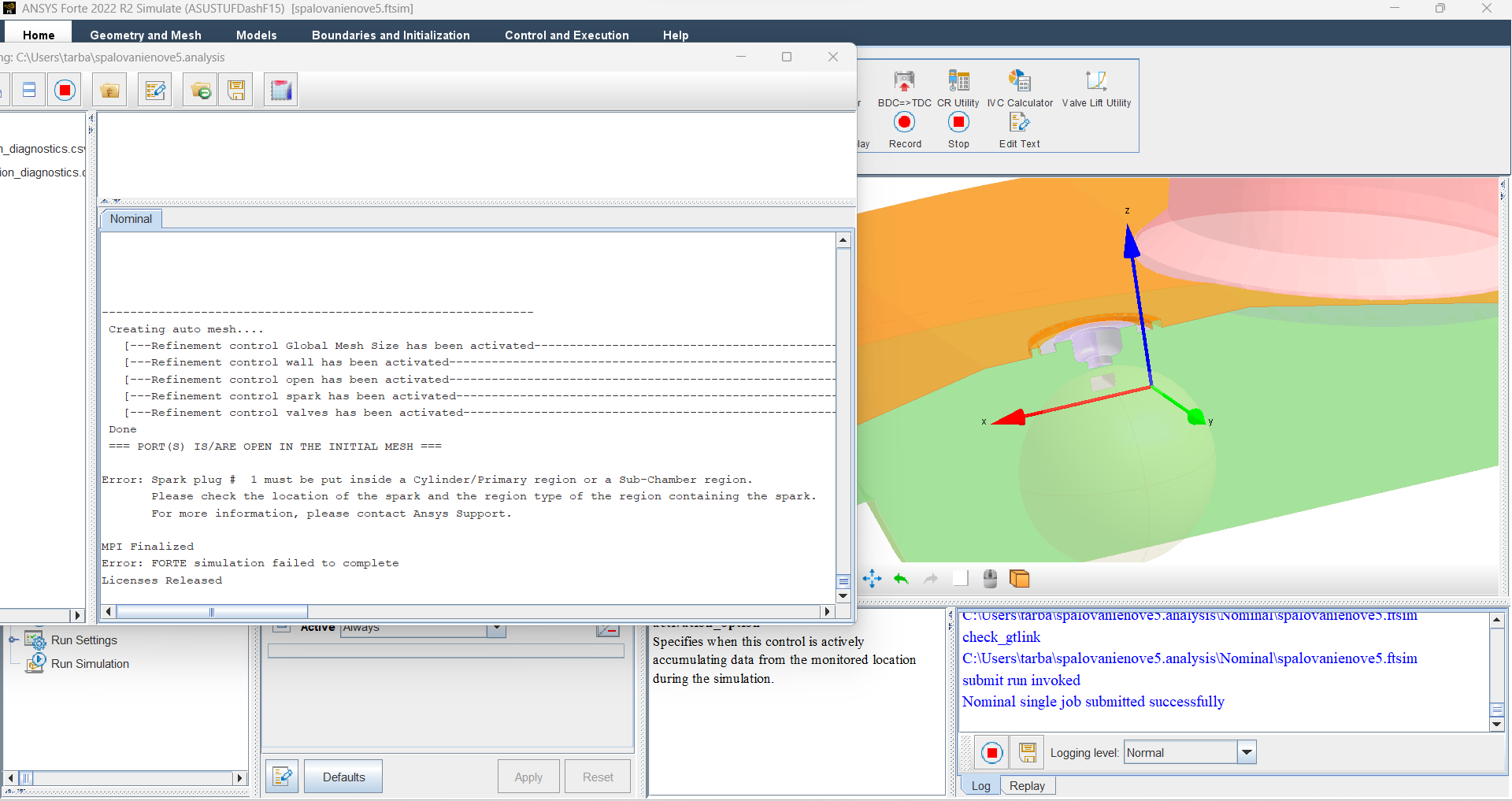Image resolution: width=1512 pixels, height=801 pixels.
Task: Select the Run Simulation tree item label
Action: (x=90, y=664)
